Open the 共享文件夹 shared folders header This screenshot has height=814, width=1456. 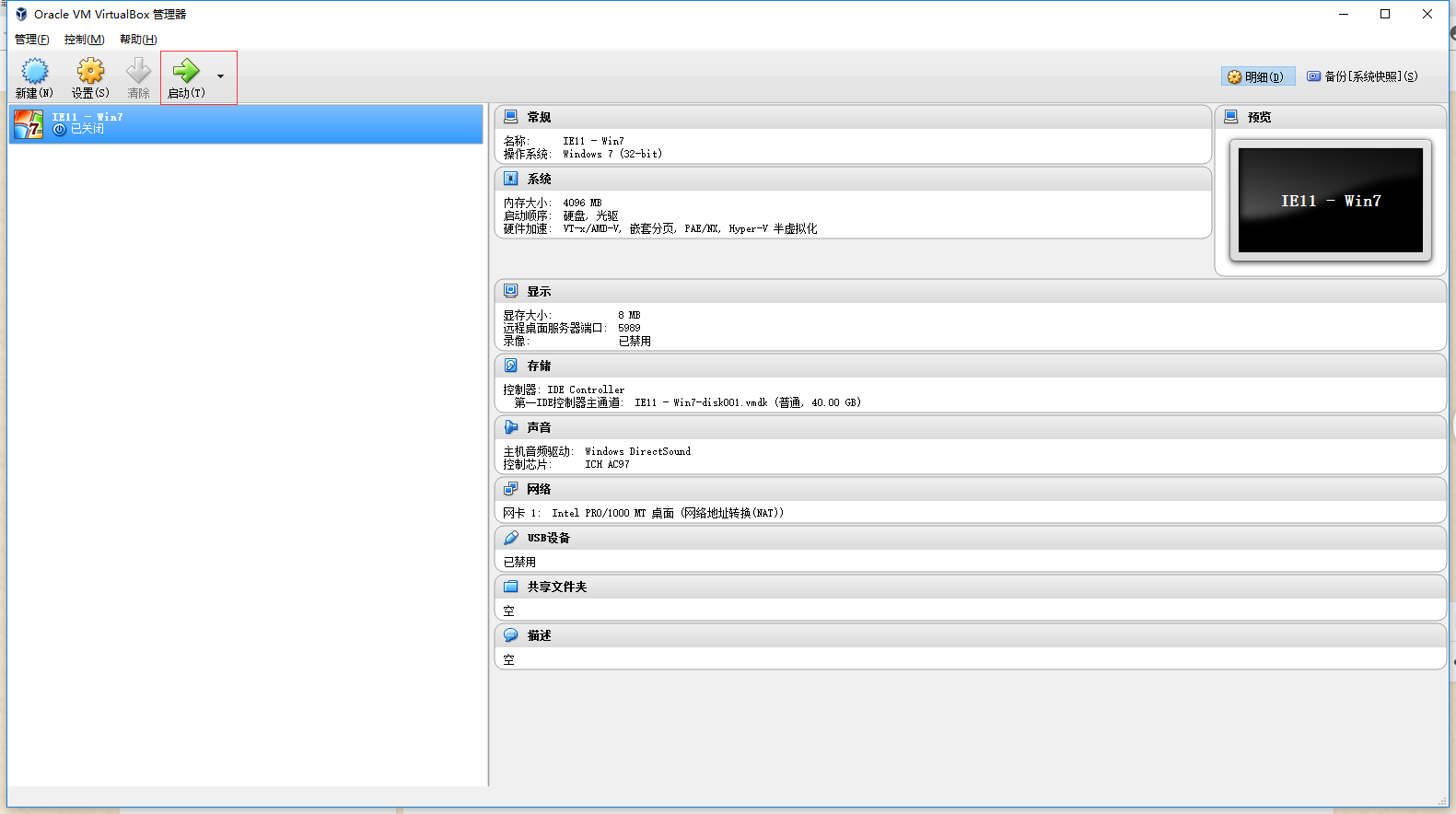[x=971, y=587]
